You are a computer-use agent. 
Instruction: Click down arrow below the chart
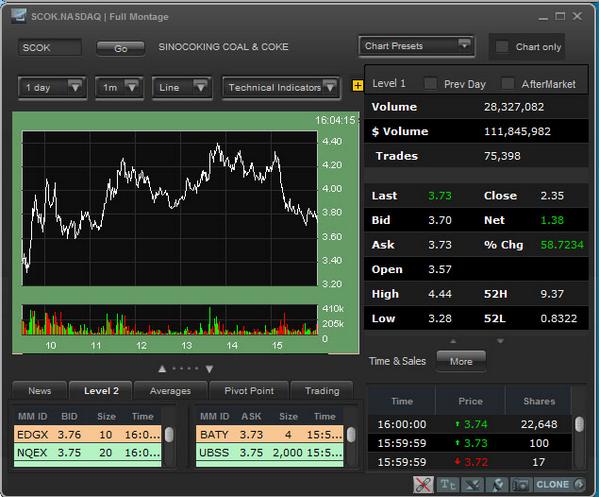click(209, 369)
